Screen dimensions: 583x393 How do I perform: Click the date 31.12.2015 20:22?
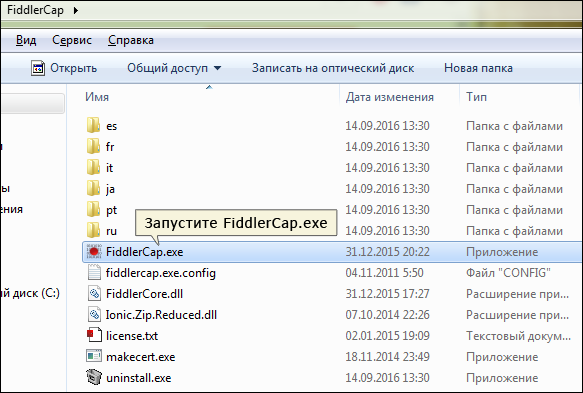pos(387,252)
